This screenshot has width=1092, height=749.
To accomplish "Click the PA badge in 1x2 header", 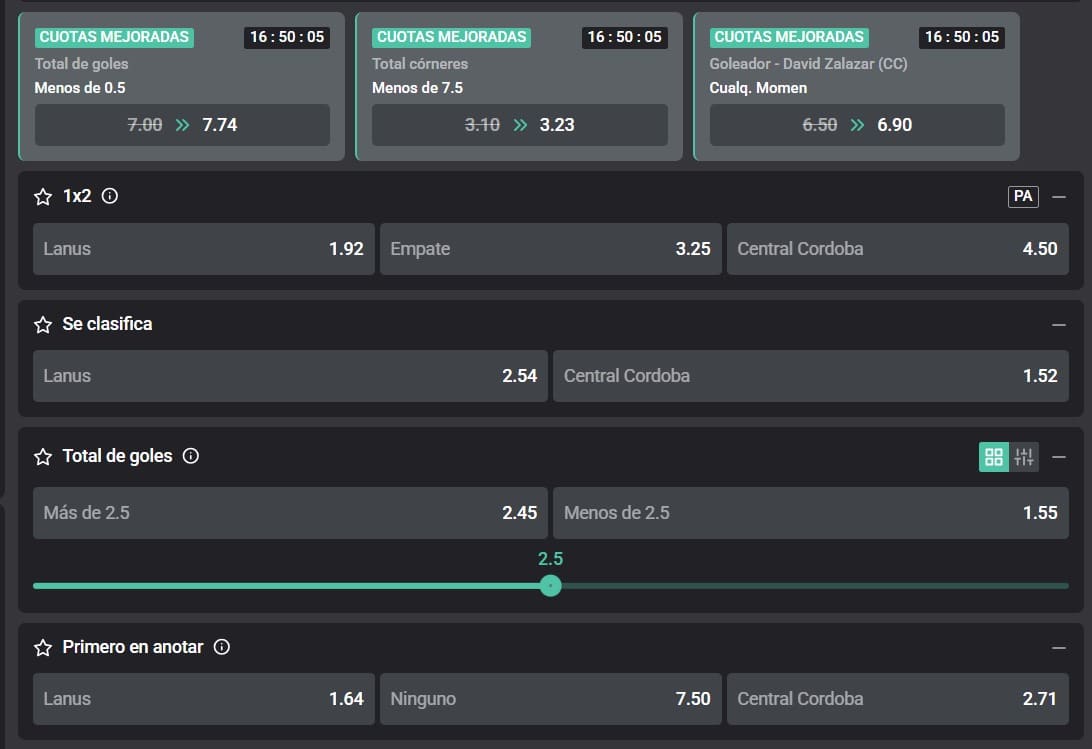I will coord(1023,196).
